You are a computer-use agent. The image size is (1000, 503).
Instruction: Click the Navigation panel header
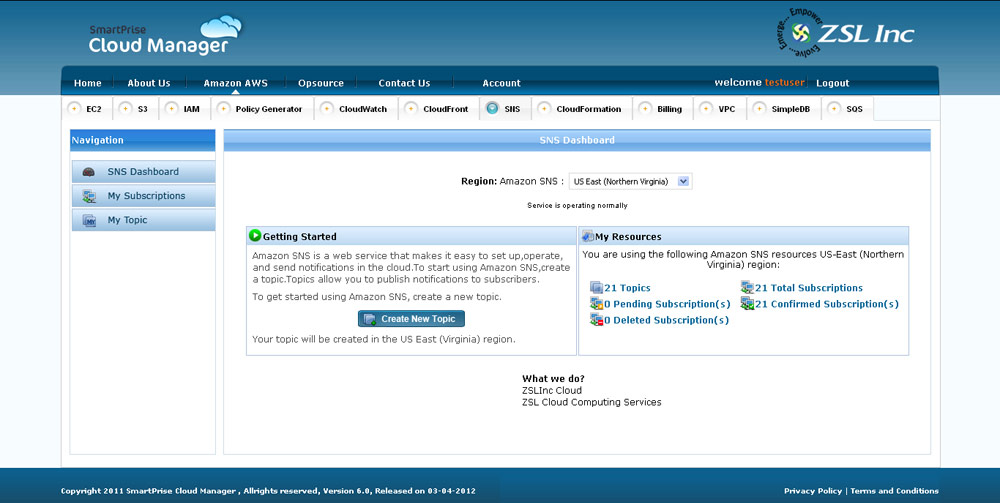142,140
